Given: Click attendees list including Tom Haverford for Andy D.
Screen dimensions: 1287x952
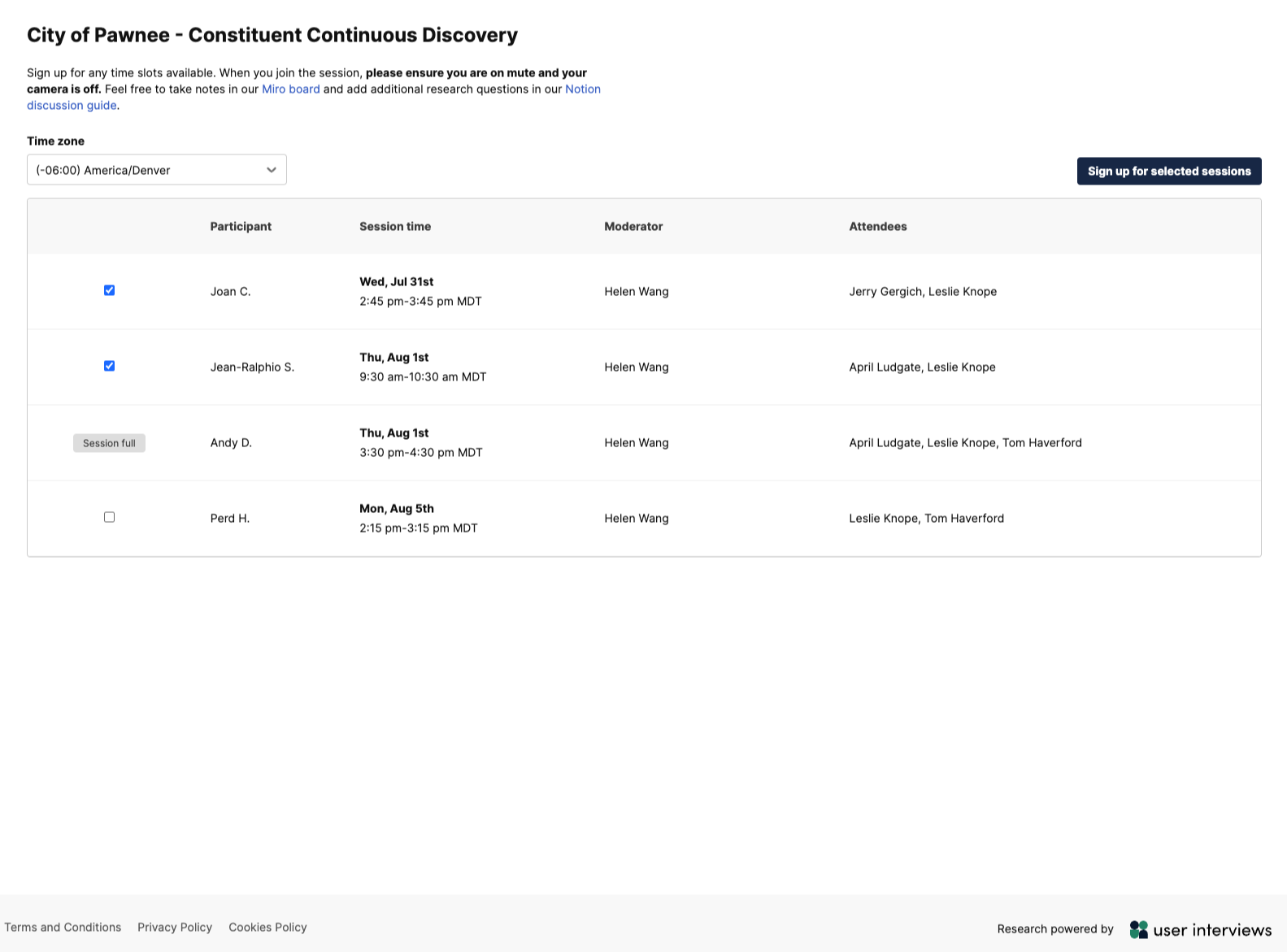Looking at the screenshot, I should (x=965, y=442).
